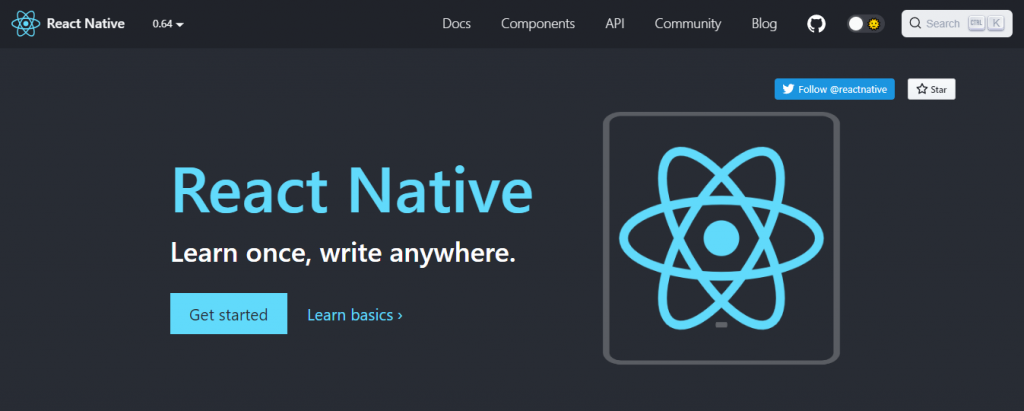Image resolution: width=1024 pixels, height=411 pixels.
Task: Click the large React logo illustration
Action: click(x=721, y=238)
